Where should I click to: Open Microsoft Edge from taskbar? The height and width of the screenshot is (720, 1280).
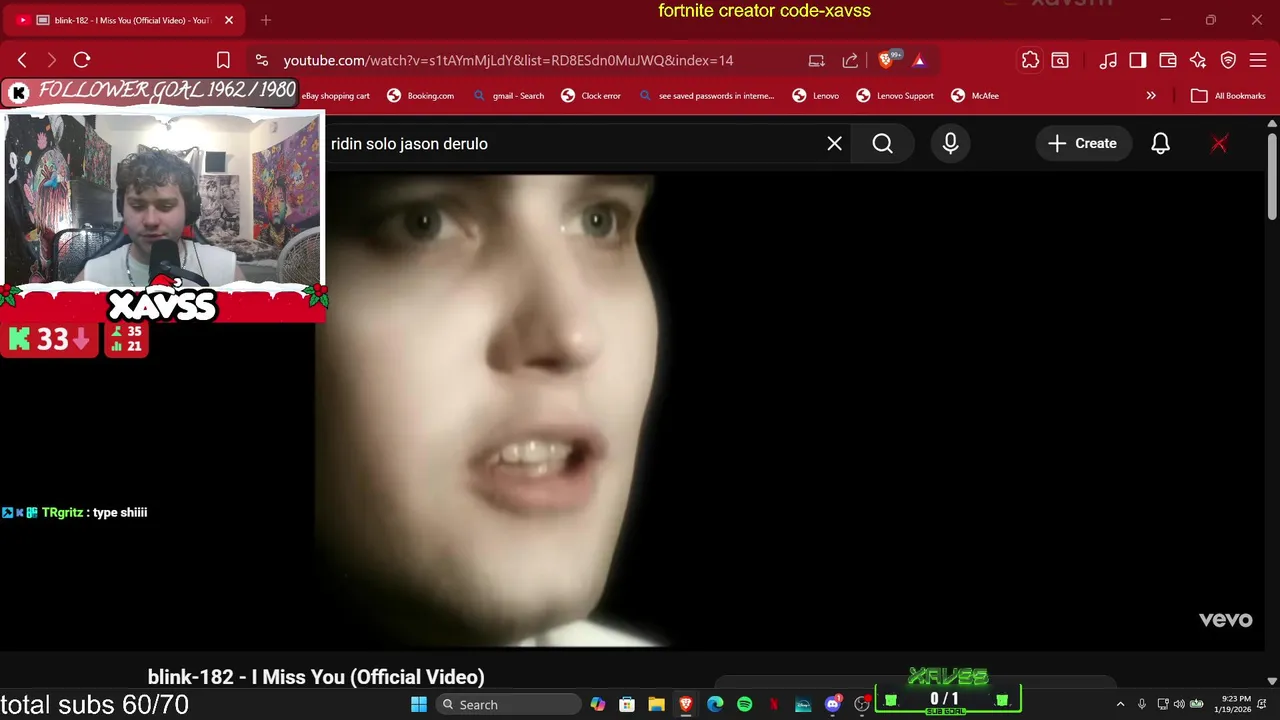(715, 705)
